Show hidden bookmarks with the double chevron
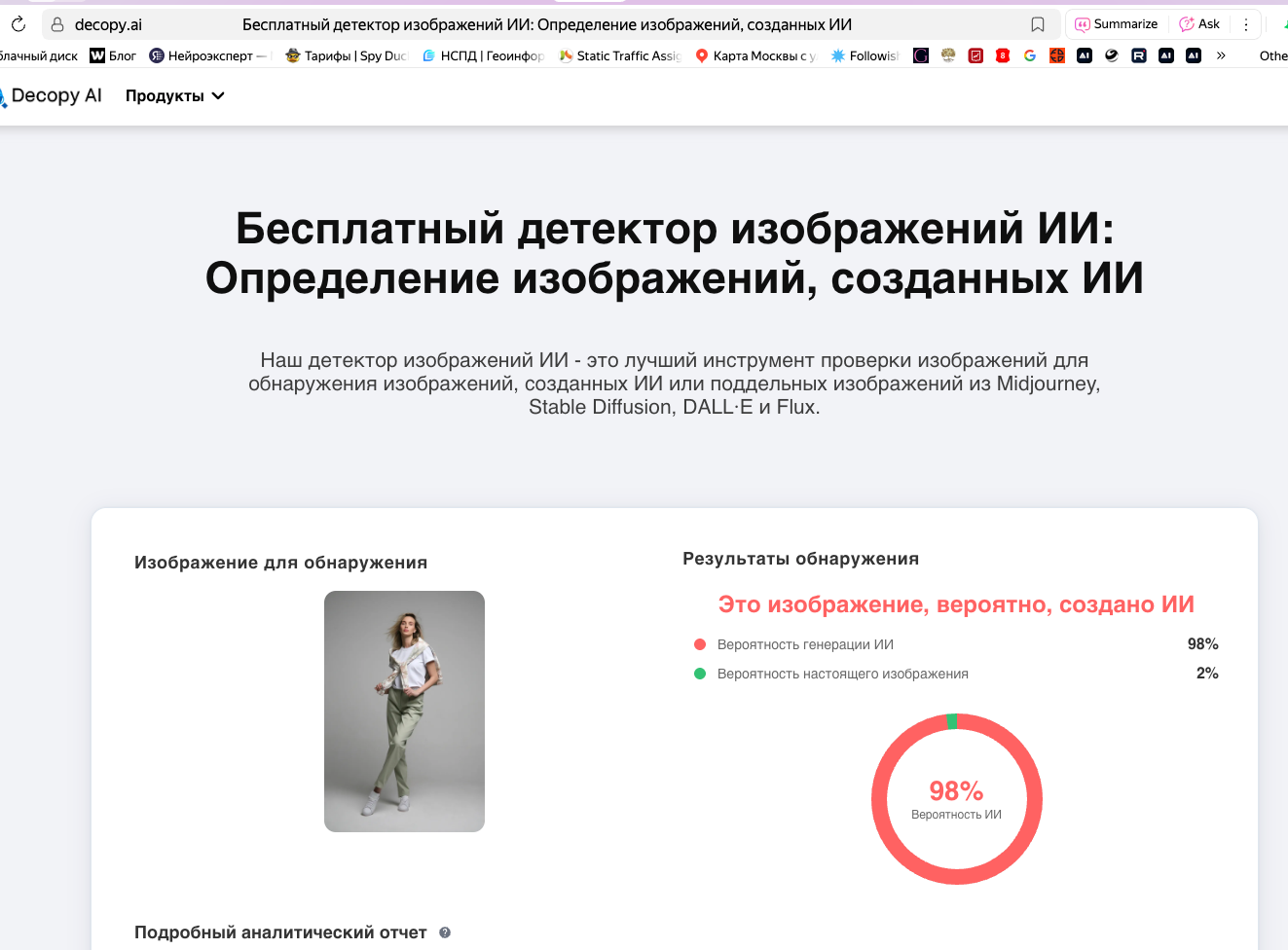The image size is (1288, 950). [x=1221, y=55]
